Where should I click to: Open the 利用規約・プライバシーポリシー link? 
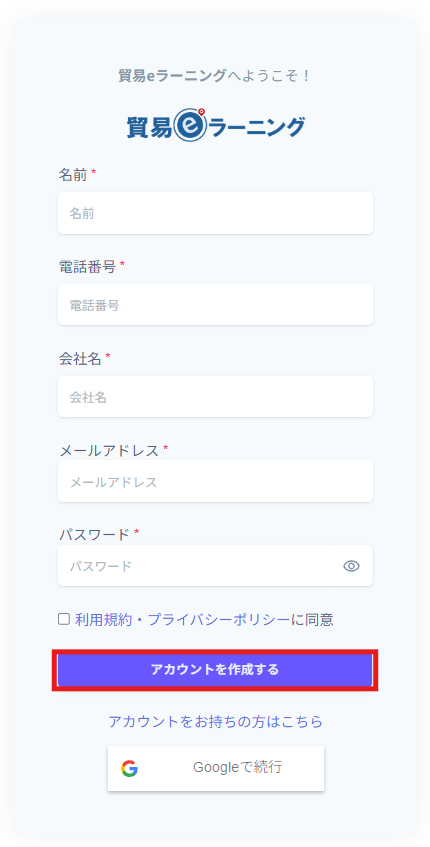coord(182,620)
